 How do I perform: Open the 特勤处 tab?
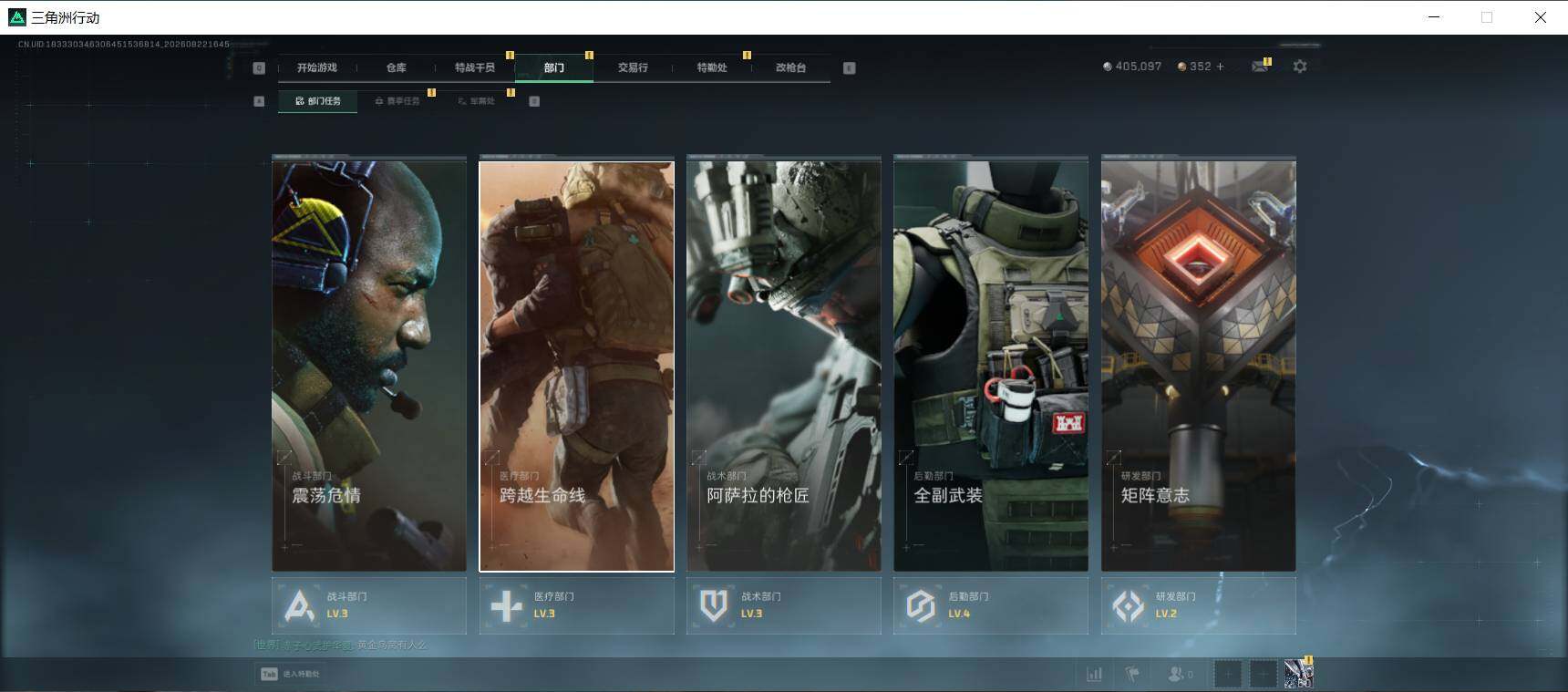[712, 67]
